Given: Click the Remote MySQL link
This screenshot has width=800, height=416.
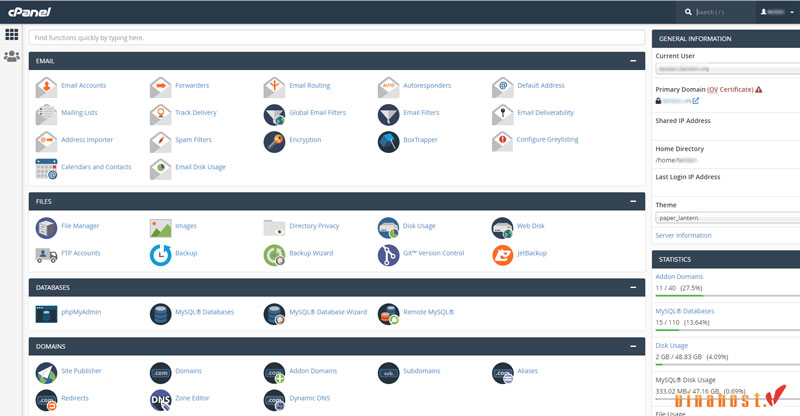Looking at the screenshot, I should (x=429, y=312).
